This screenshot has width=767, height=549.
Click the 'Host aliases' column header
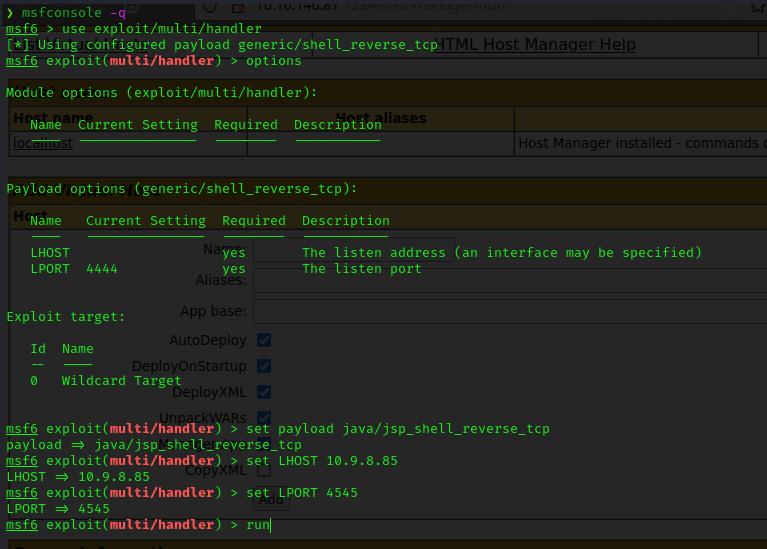click(381, 118)
